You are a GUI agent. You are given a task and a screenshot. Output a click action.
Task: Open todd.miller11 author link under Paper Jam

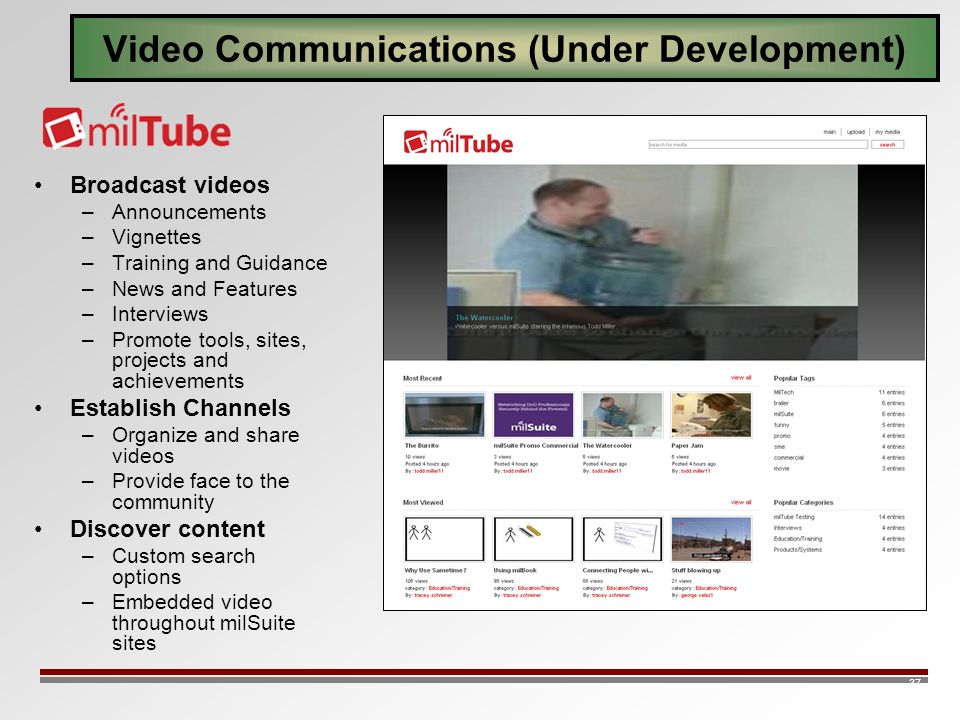(696, 471)
